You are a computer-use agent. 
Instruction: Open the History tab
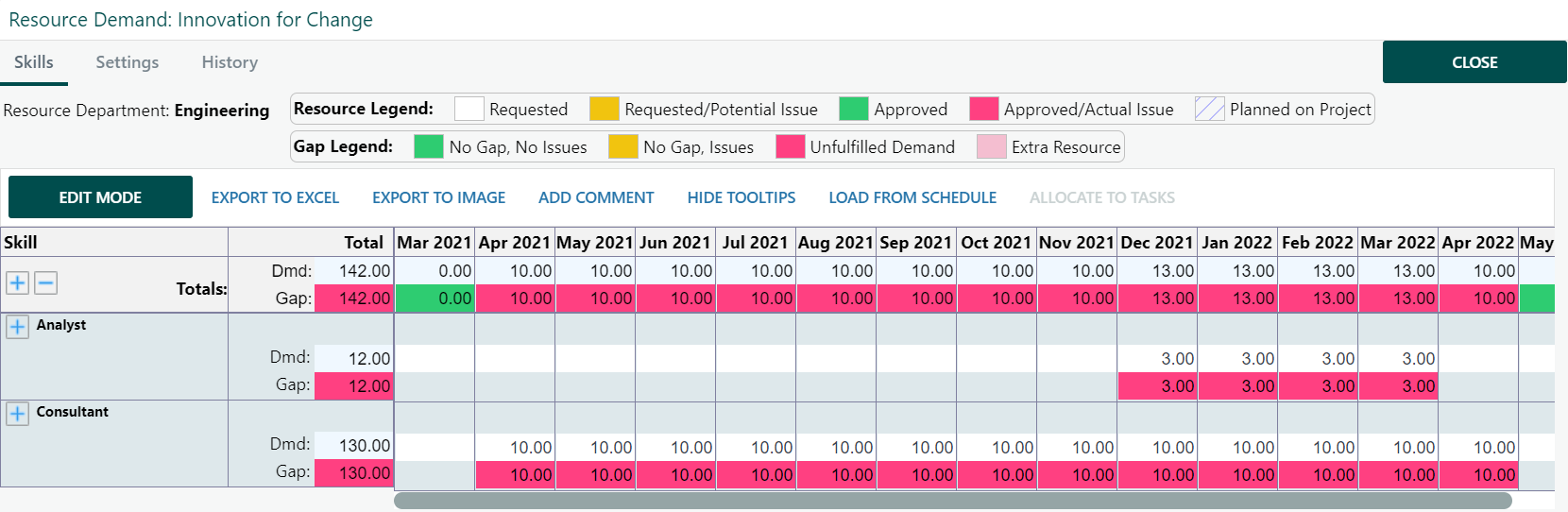(x=230, y=62)
